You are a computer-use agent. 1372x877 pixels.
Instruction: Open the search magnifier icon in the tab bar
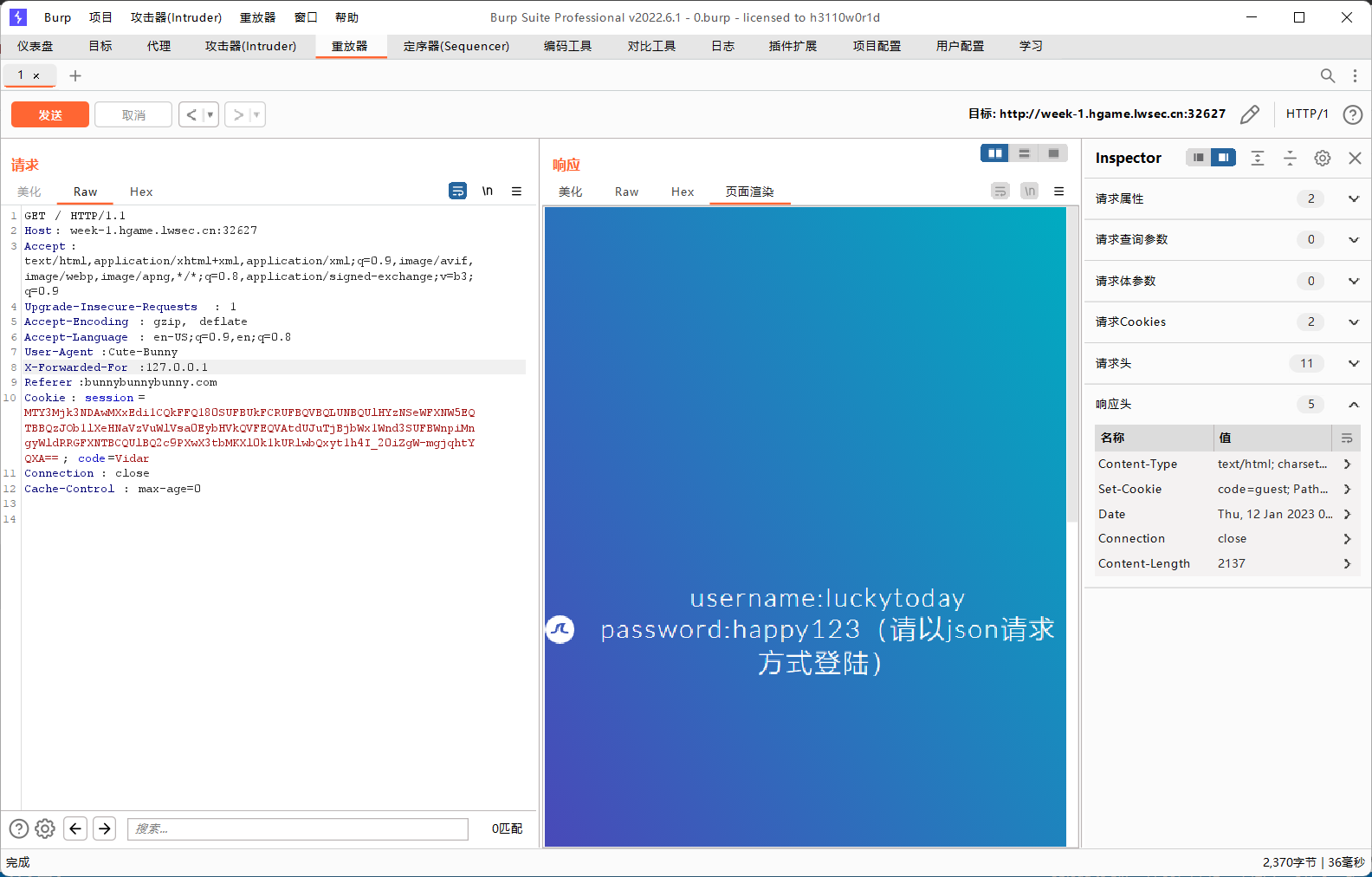tap(1327, 76)
